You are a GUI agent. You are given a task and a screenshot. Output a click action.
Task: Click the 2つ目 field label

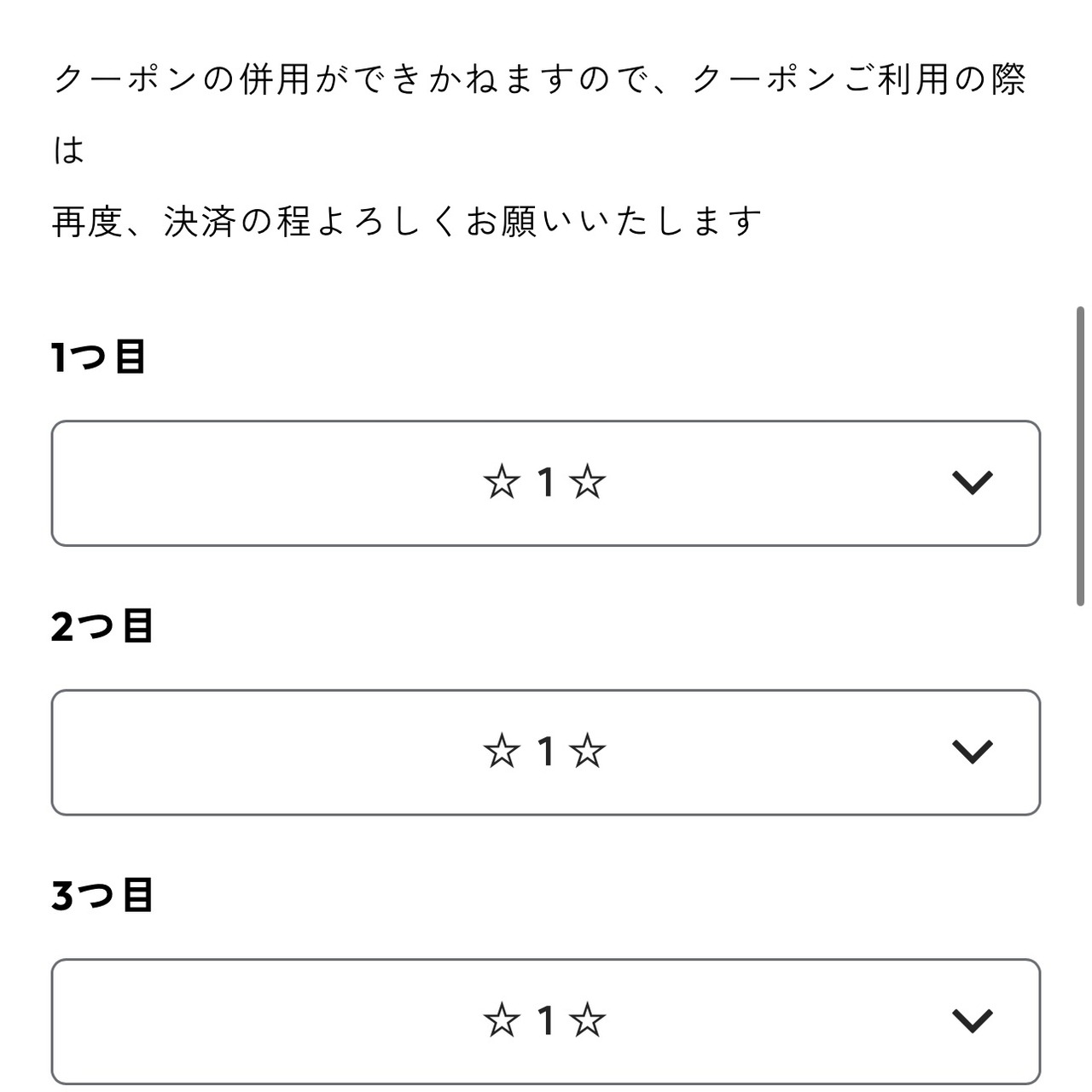102,626
